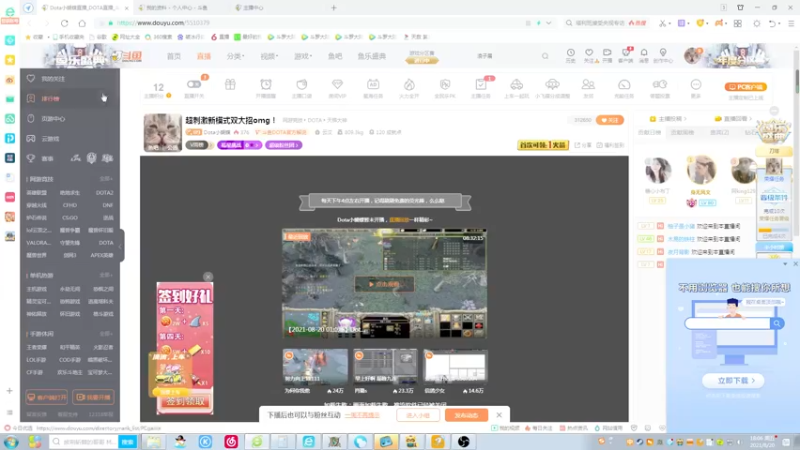This screenshot has height=450, width=800.
Task: Open the AD task icon in toolbar
Action: pyautogui.click(x=373, y=84)
